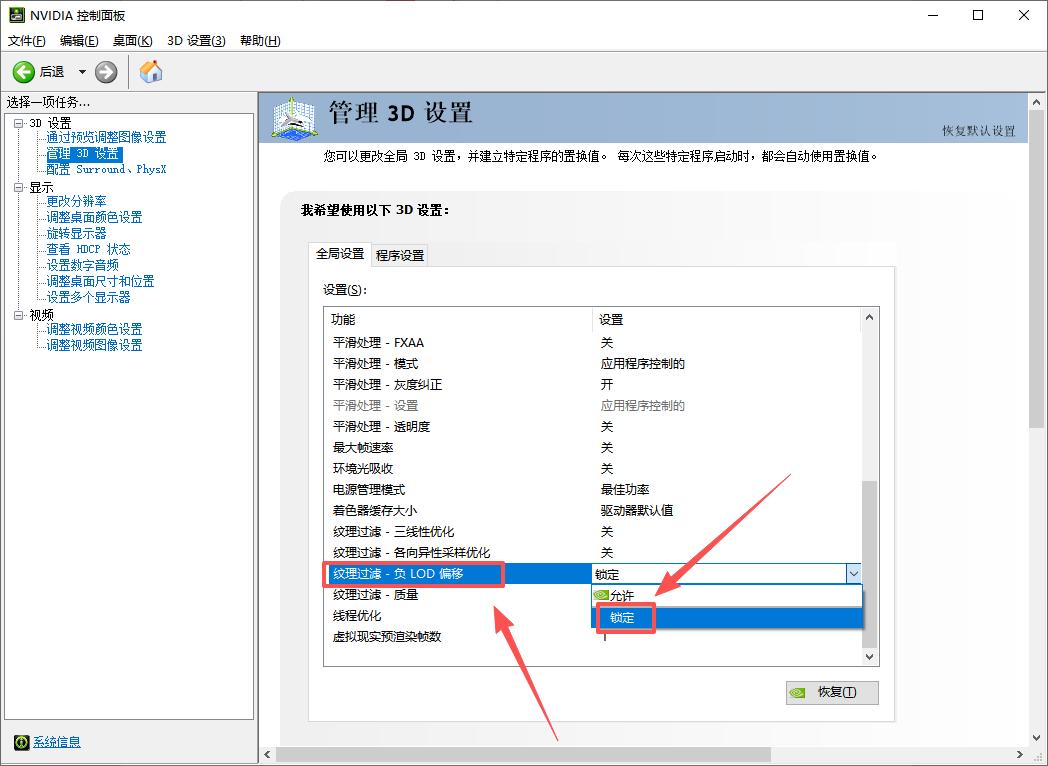Open 设置数字音频 in the tree
1048x766 pixels.
pos(82,265)
